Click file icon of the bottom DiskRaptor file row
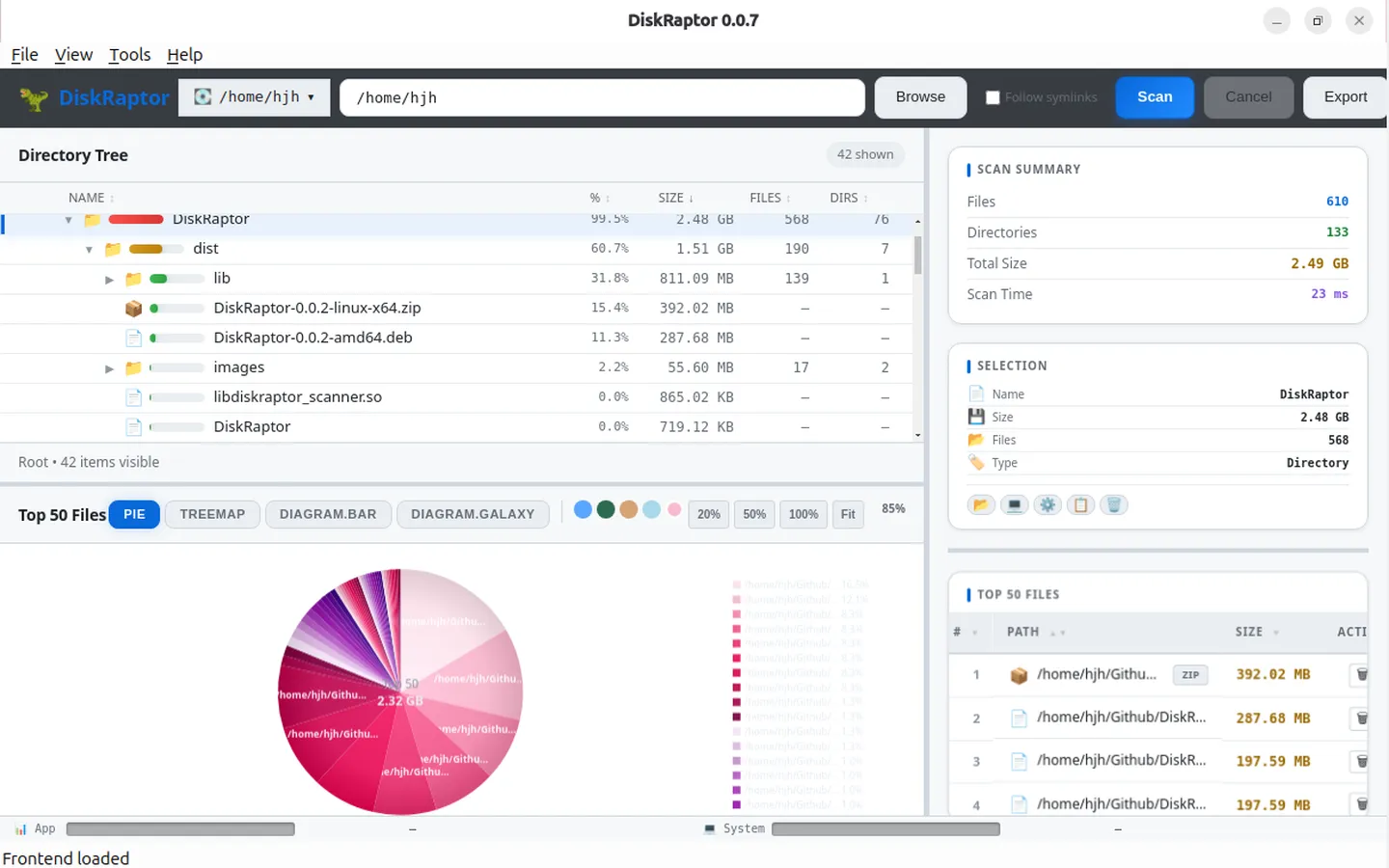 tap(133, 427)
